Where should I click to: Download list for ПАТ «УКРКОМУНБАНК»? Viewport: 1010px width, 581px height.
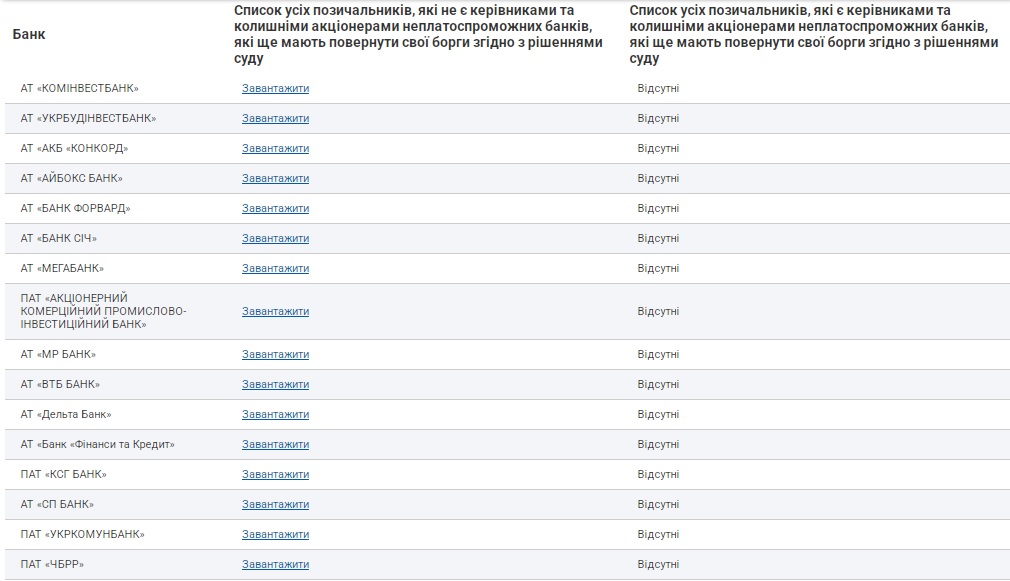pos(275,534)
